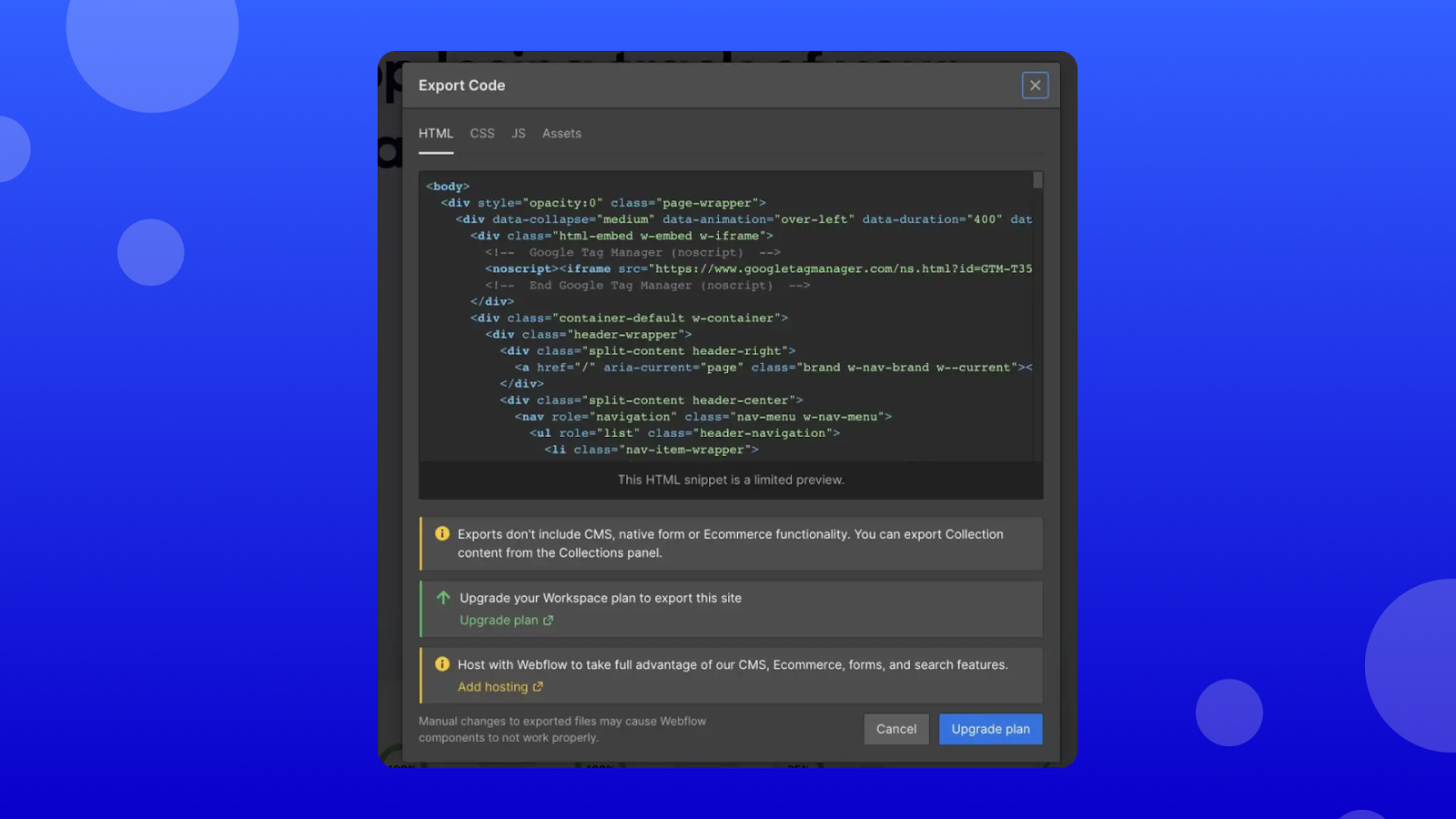This screenshot has height=819, width=1456.
Task: Open the Assets tab
Action: click(561, 134)
